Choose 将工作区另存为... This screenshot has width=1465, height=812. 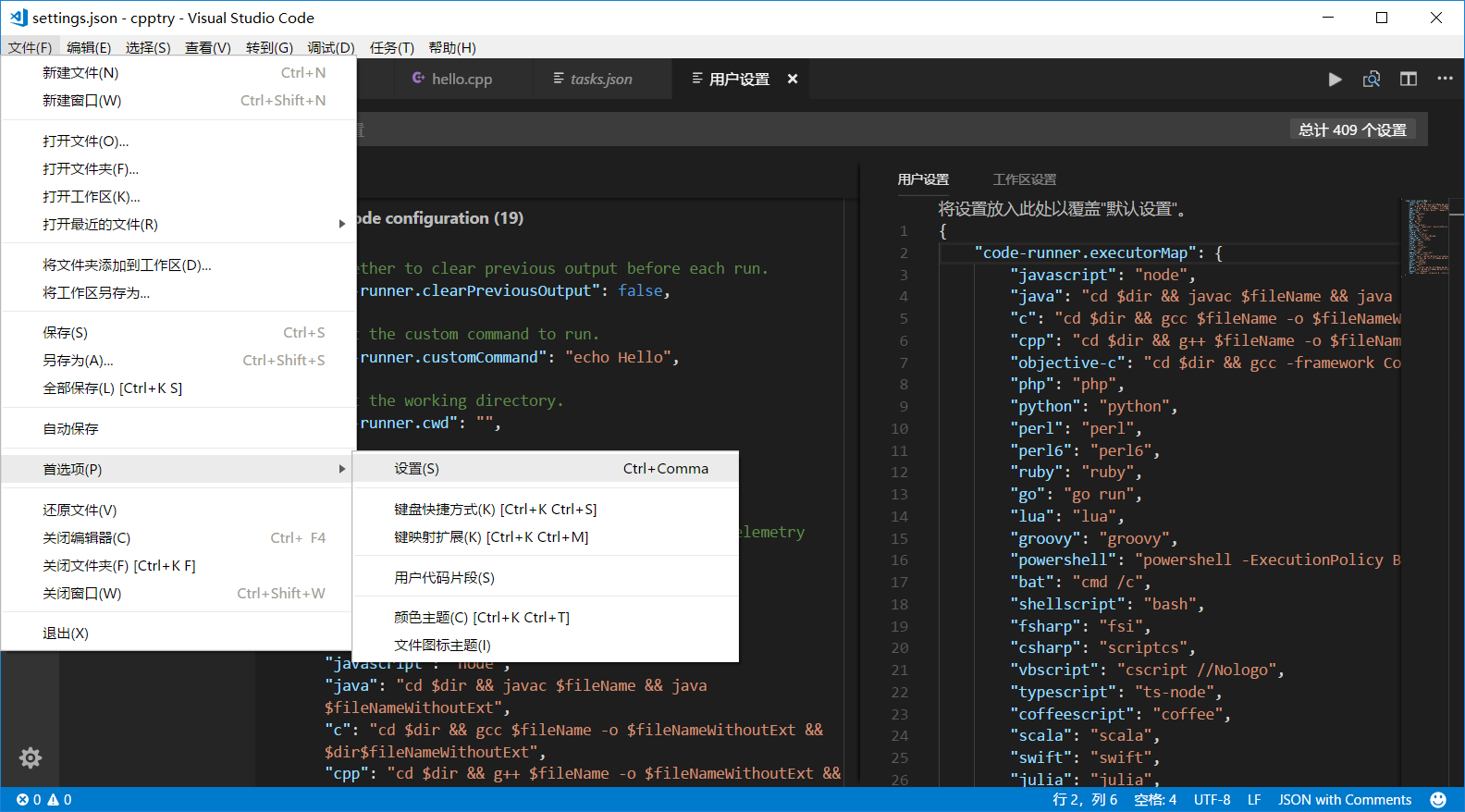[x=179, y=293]
